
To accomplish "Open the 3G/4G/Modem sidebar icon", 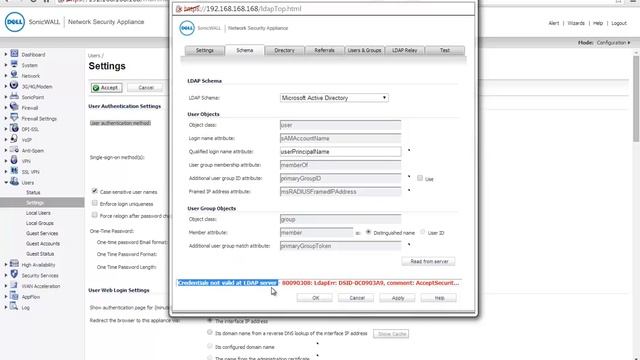I will [x=14, y=86].
